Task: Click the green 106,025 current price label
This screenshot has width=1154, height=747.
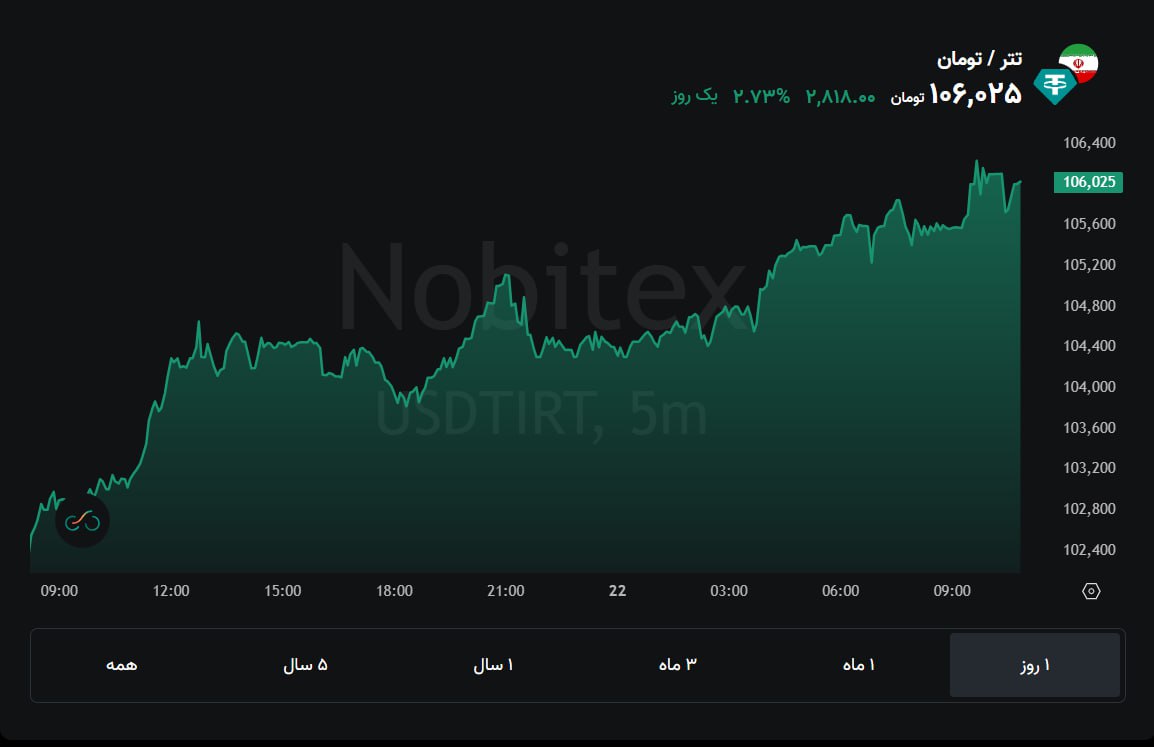Action: click(1088, 182)
